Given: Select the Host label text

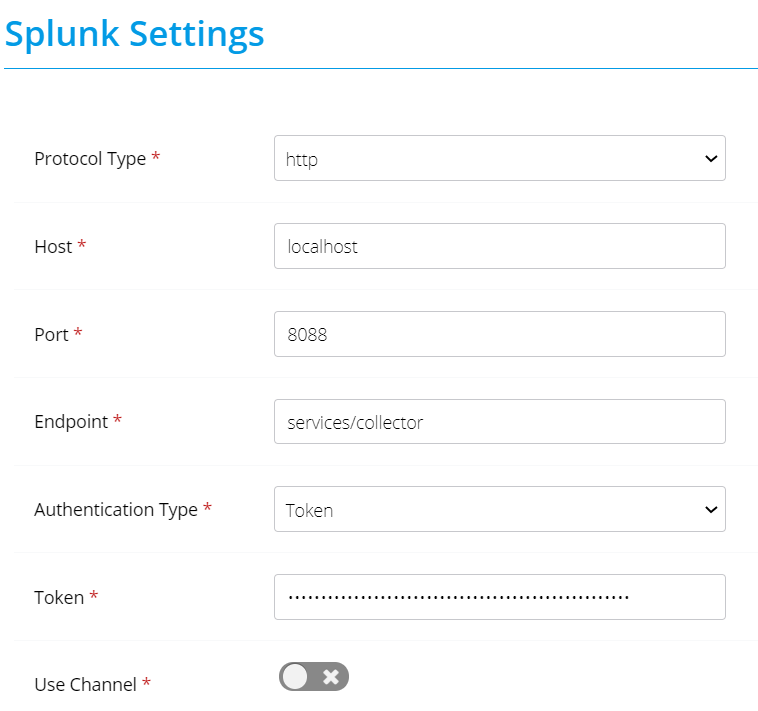Looking at the screenshot, I should pyautogui.click(x=53, y=247).
